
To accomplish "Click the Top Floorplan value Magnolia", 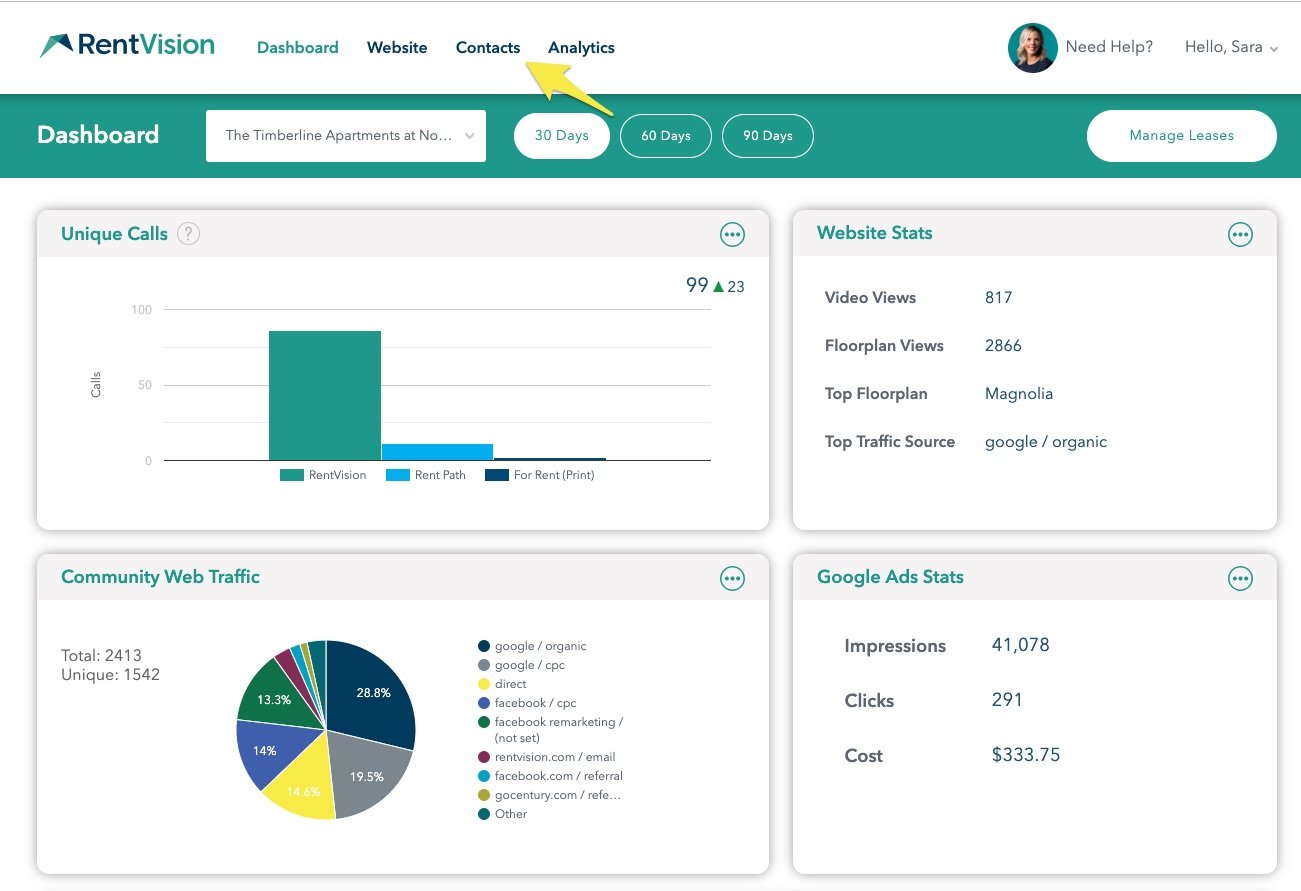I will pos(1019,393).
